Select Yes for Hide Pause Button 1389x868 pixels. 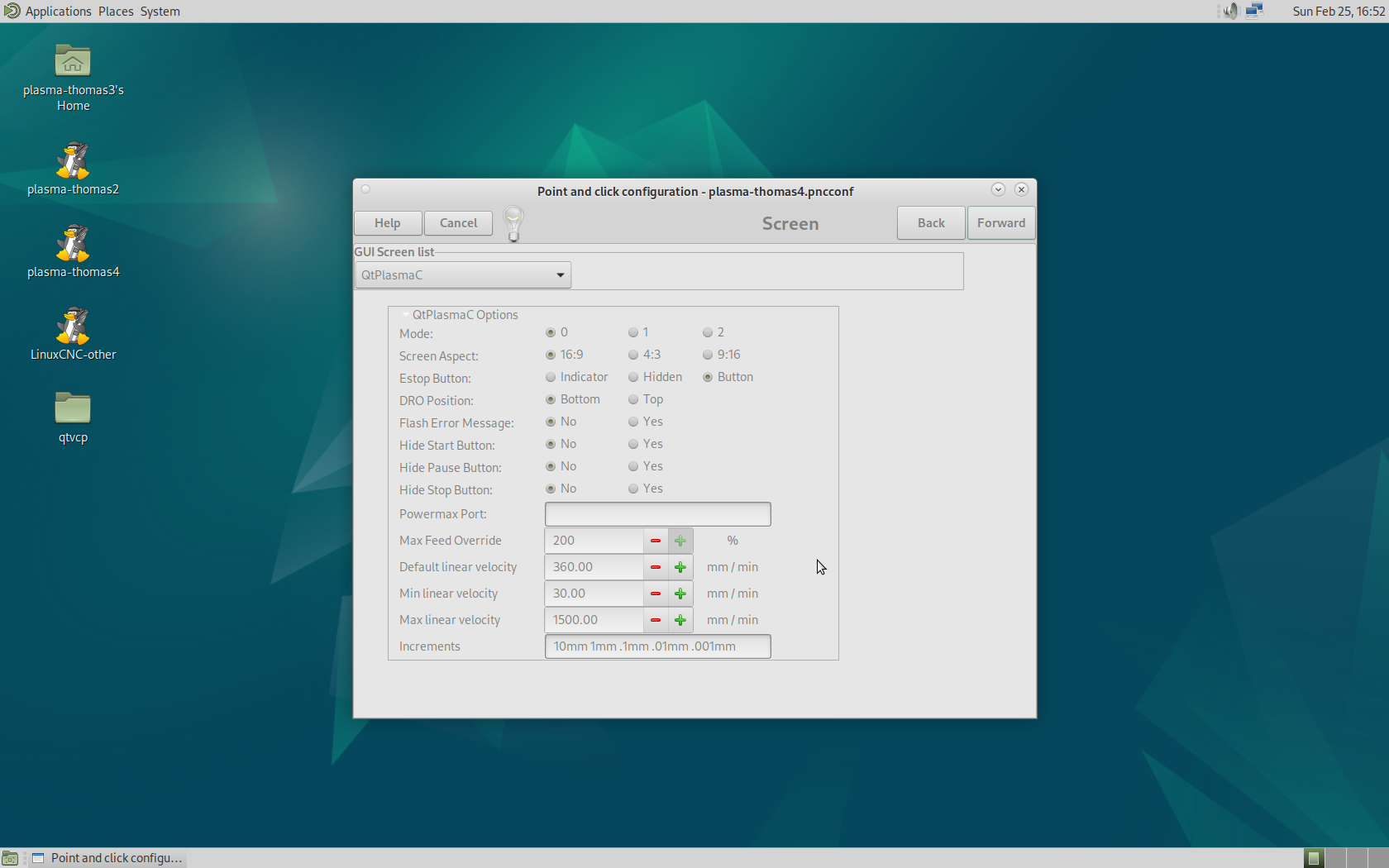[633, 466]
